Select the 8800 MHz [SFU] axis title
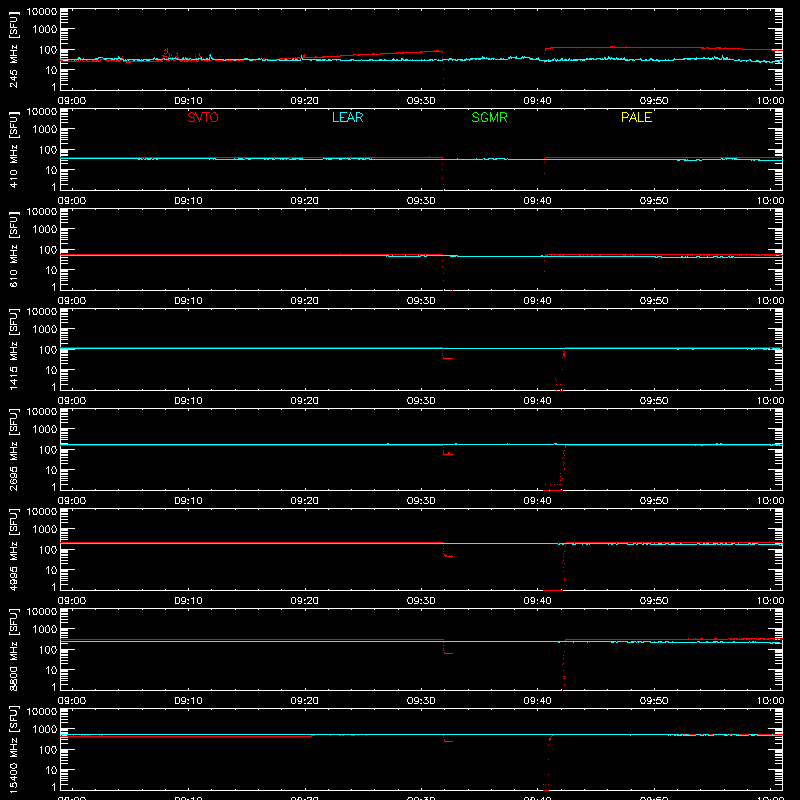 pyautogui.click(x=13, y=649)
